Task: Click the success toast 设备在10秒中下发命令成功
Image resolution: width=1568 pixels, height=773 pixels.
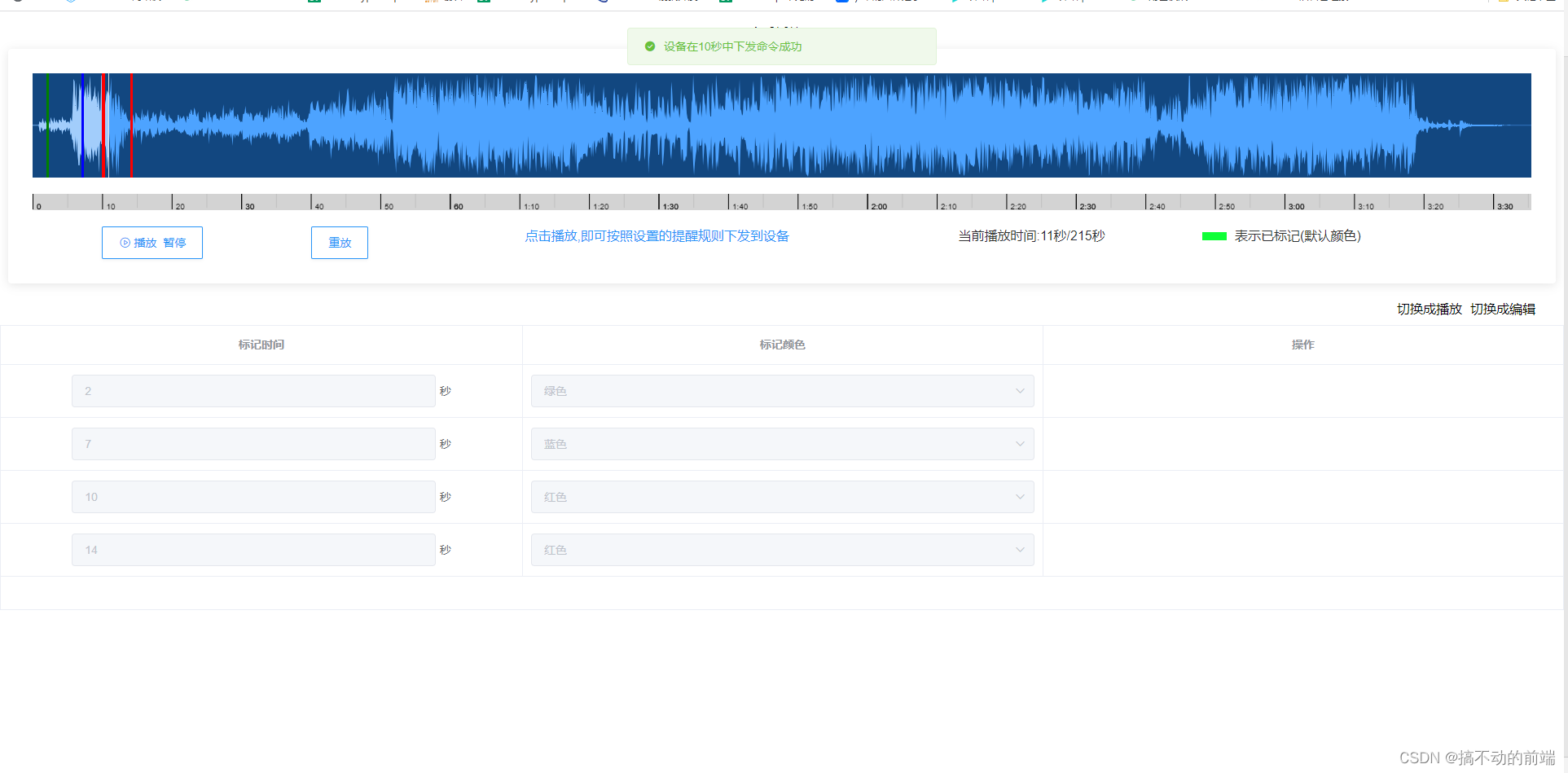Action: (782, 46)
